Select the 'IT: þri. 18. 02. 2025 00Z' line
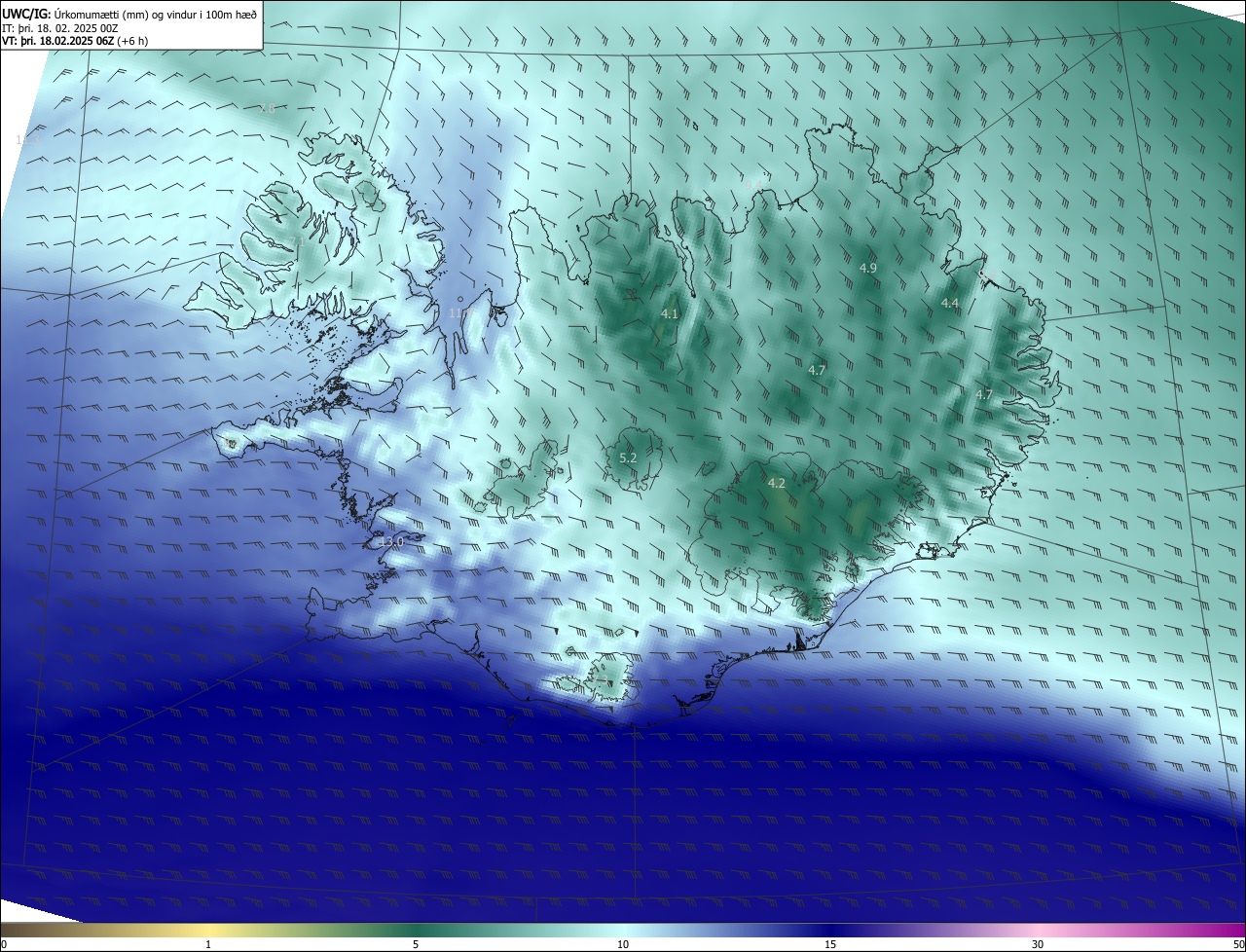Viewport: 1246px width, 952px height. coord(60,28)
